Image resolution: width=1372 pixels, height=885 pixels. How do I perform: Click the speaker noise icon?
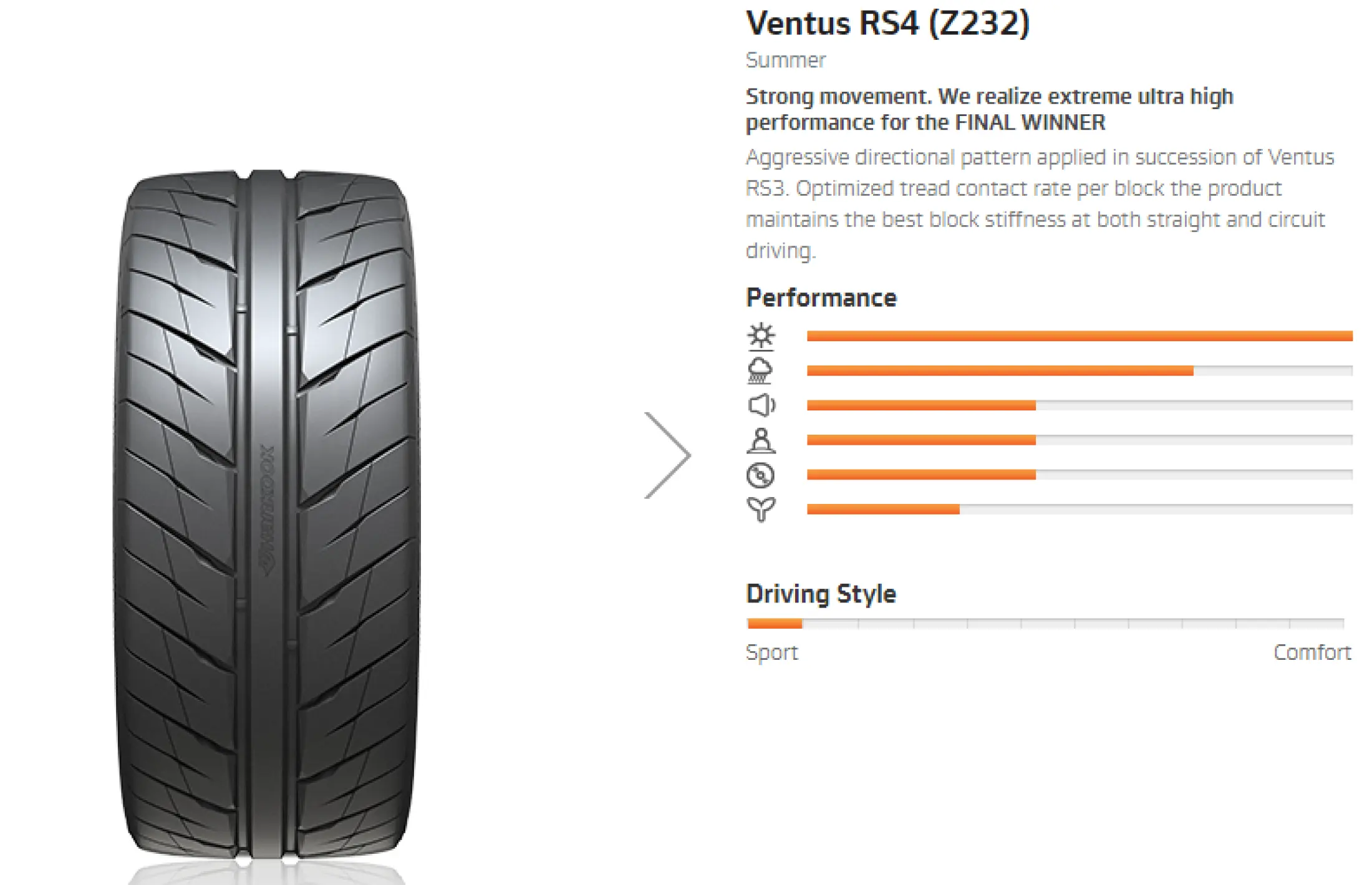[x=761, y=405]
